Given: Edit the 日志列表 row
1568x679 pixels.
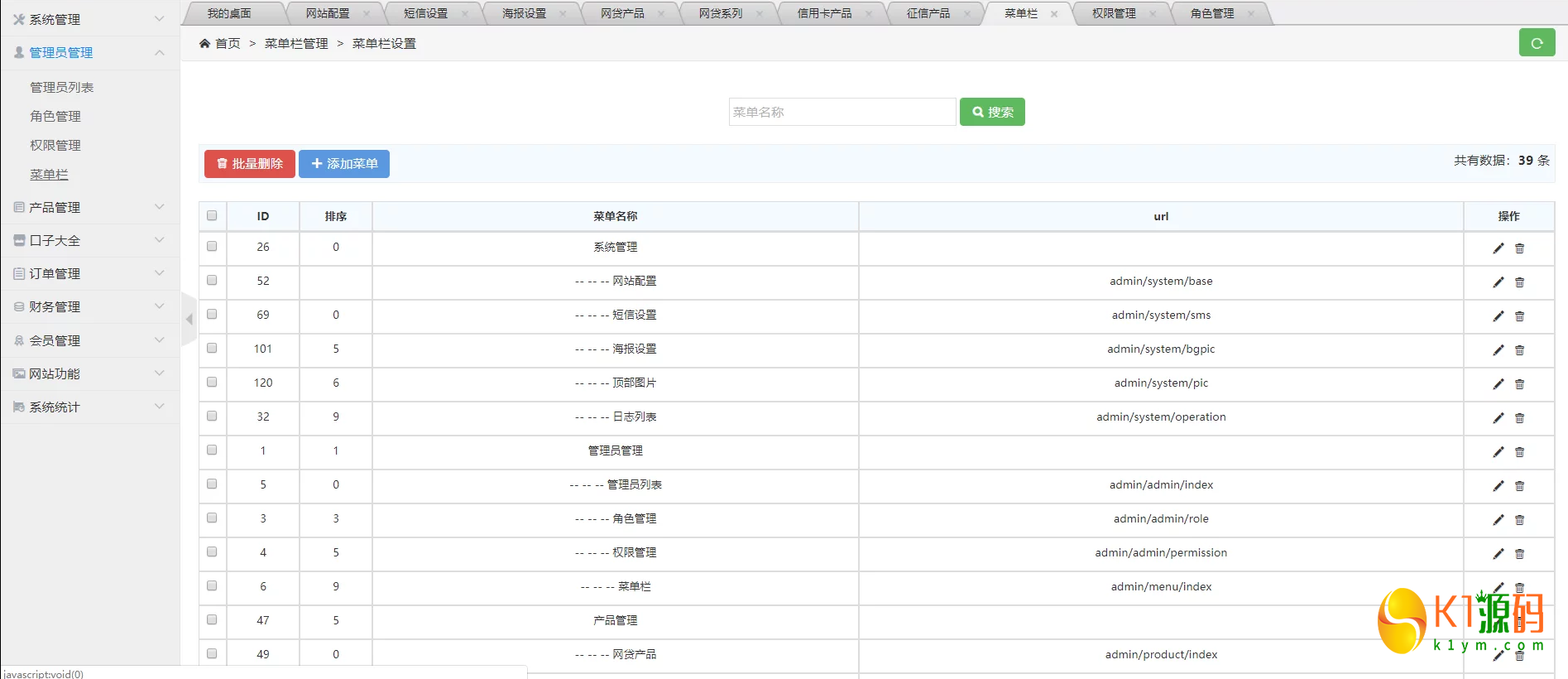Looking at the screenshot, I should (x=1498, y=418).
